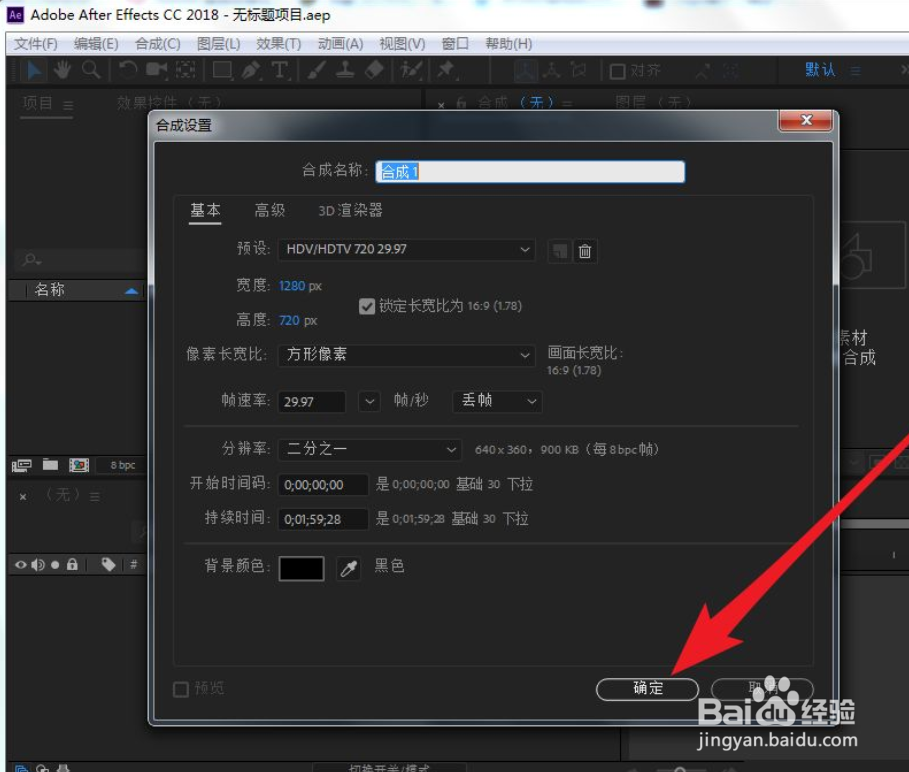
Task: Click the audio speaker column icon in timeline
Action: tap(38, 565)
